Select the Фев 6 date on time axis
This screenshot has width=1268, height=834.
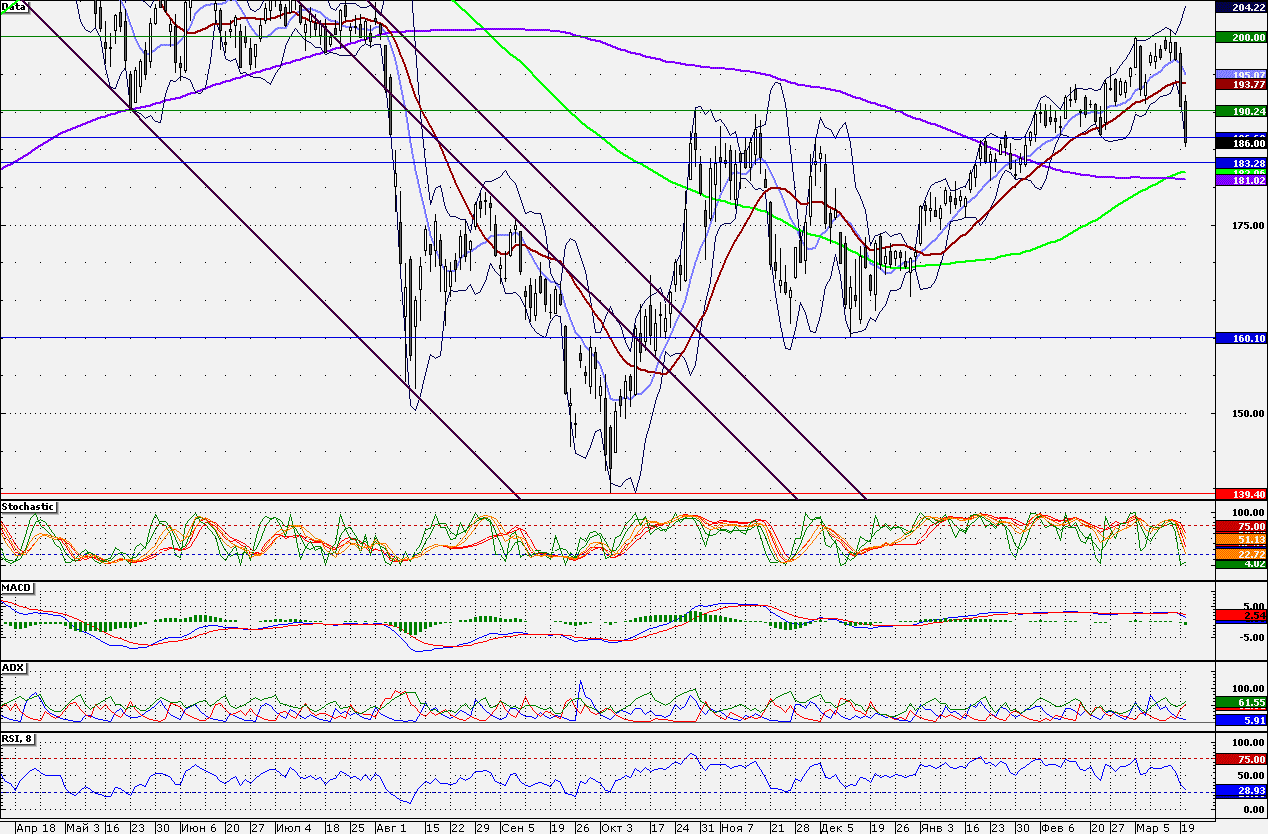pyautogui.click(x=1057, y=828)
